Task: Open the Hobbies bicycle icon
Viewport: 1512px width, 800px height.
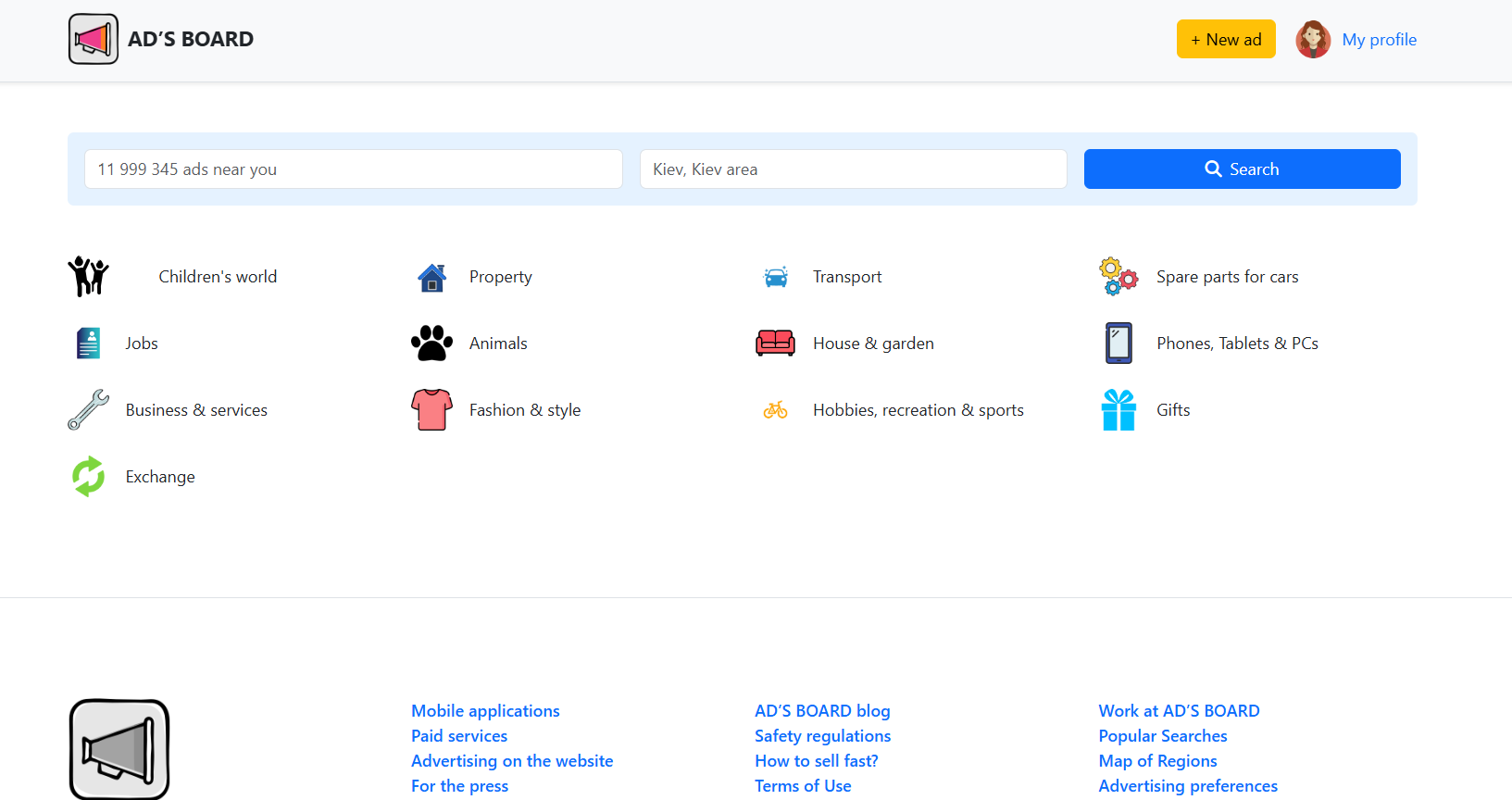Action: pyautogui.click(x=776, y=410)
